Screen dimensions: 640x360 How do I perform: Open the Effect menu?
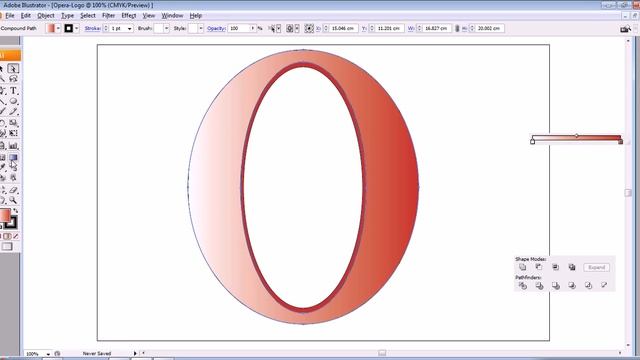[x=129, y=16]
